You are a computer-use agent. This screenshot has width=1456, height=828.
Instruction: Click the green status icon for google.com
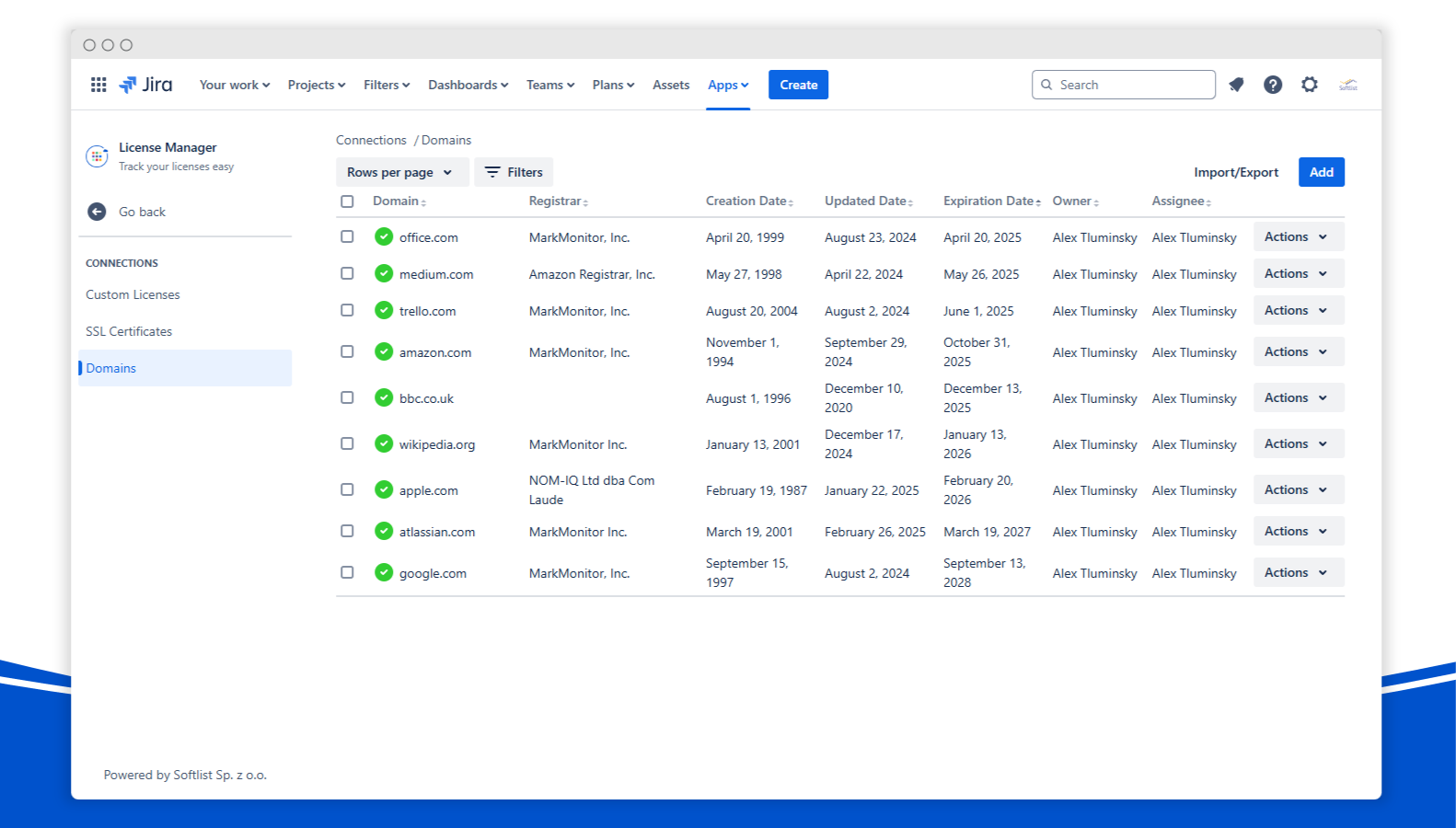(384, 572)
